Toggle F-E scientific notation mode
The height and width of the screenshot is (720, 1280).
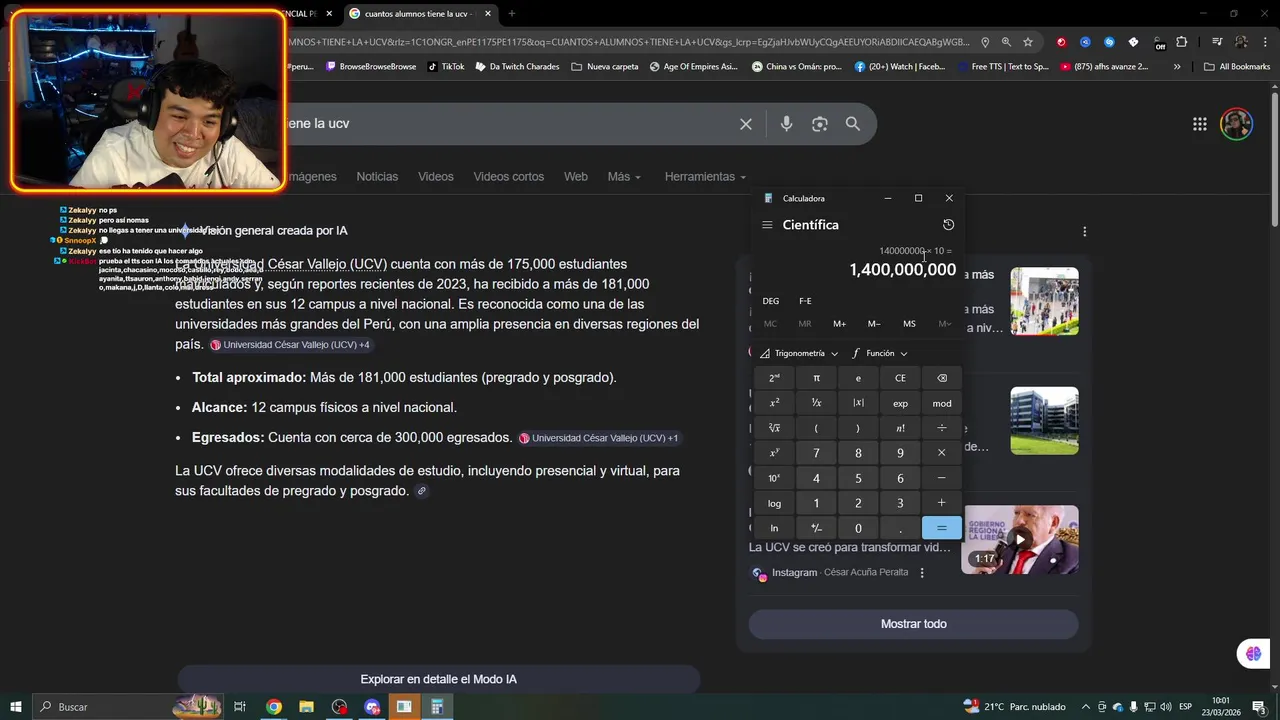tap(805, 301)
